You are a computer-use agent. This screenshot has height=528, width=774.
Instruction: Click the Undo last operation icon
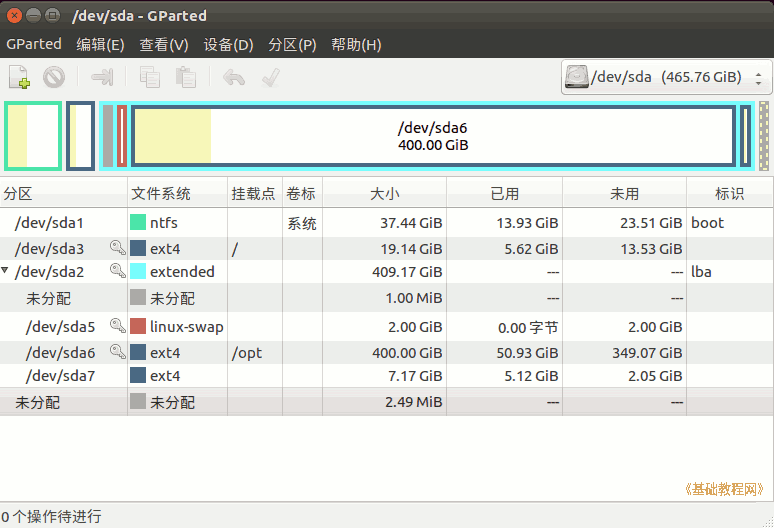pos(233,77)
